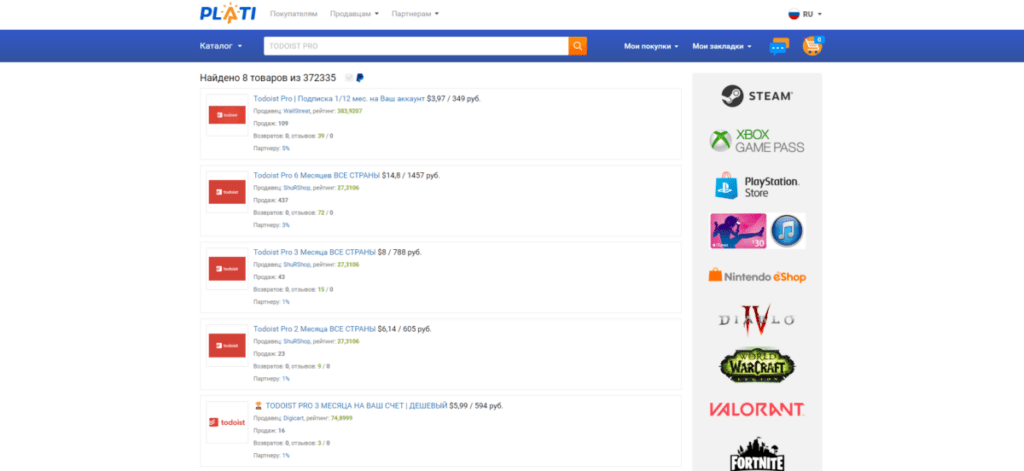Click the 15 reviews count in 3 Месяца listing

coord(321,289)
